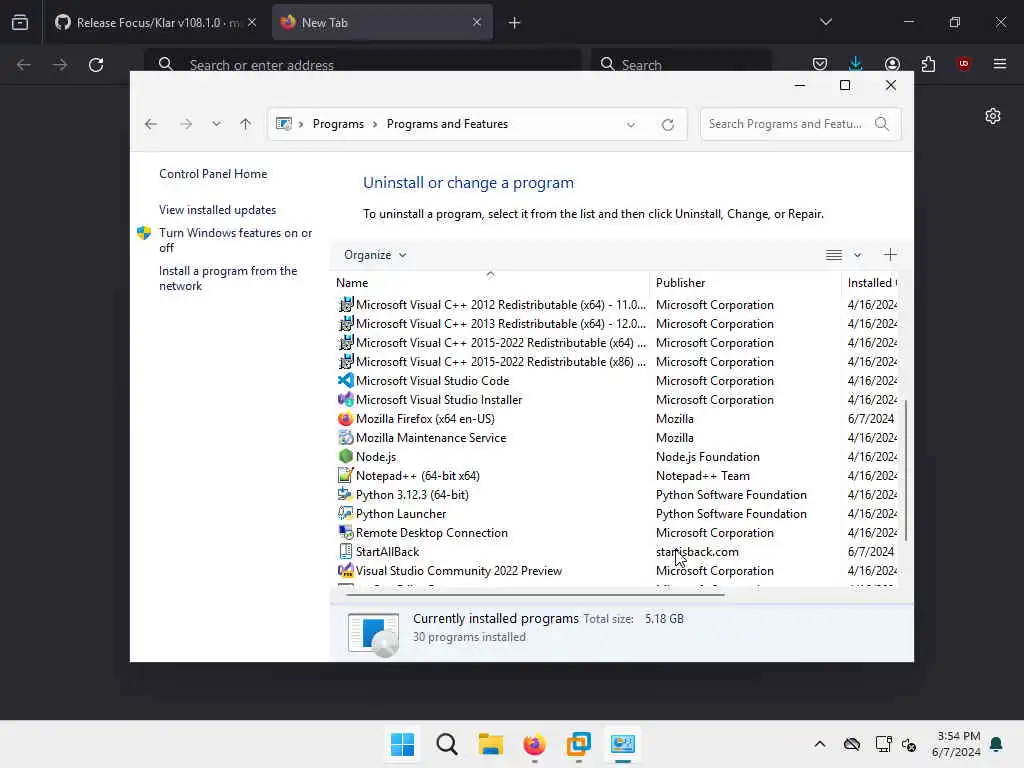This screenshot has height=768, width=1024.
Task: Go back in the Control Panel window
Action: pos(151,124)
